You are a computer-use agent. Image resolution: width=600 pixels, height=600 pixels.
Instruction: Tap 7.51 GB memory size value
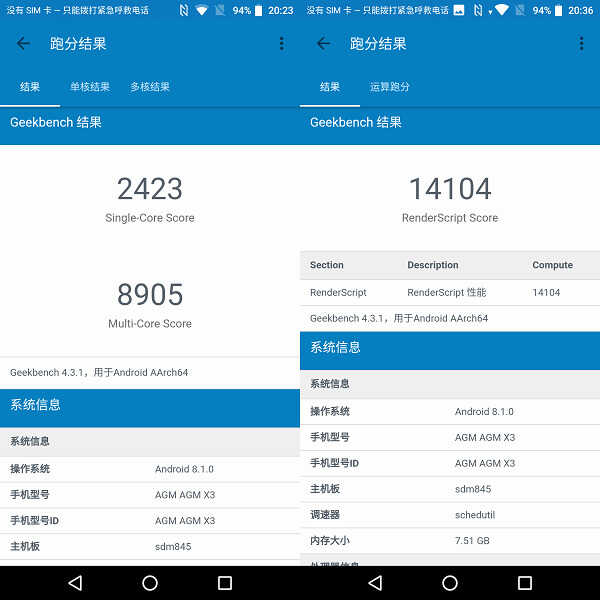pos(472,541)
